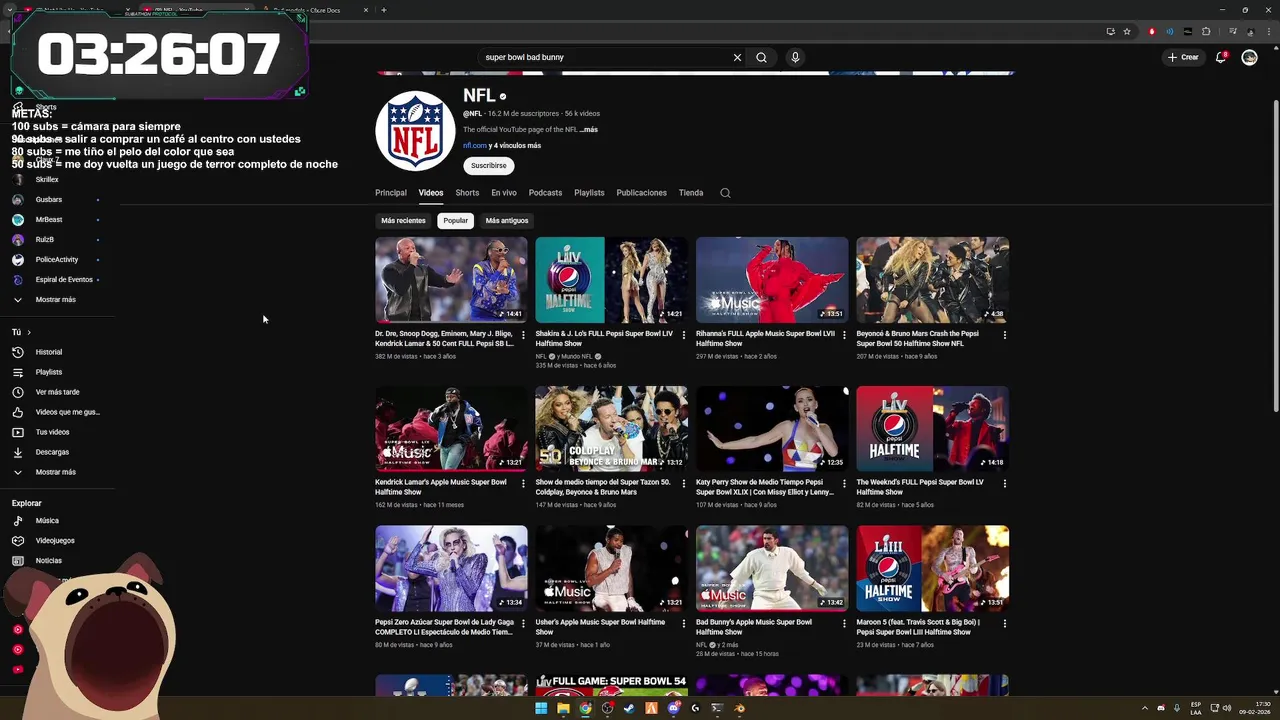Image resolution: width=1280 pixels, height=720 pixels.
Task: Filter videos by Más recientes
Action: pyautogui.click(x=403, y=221)
